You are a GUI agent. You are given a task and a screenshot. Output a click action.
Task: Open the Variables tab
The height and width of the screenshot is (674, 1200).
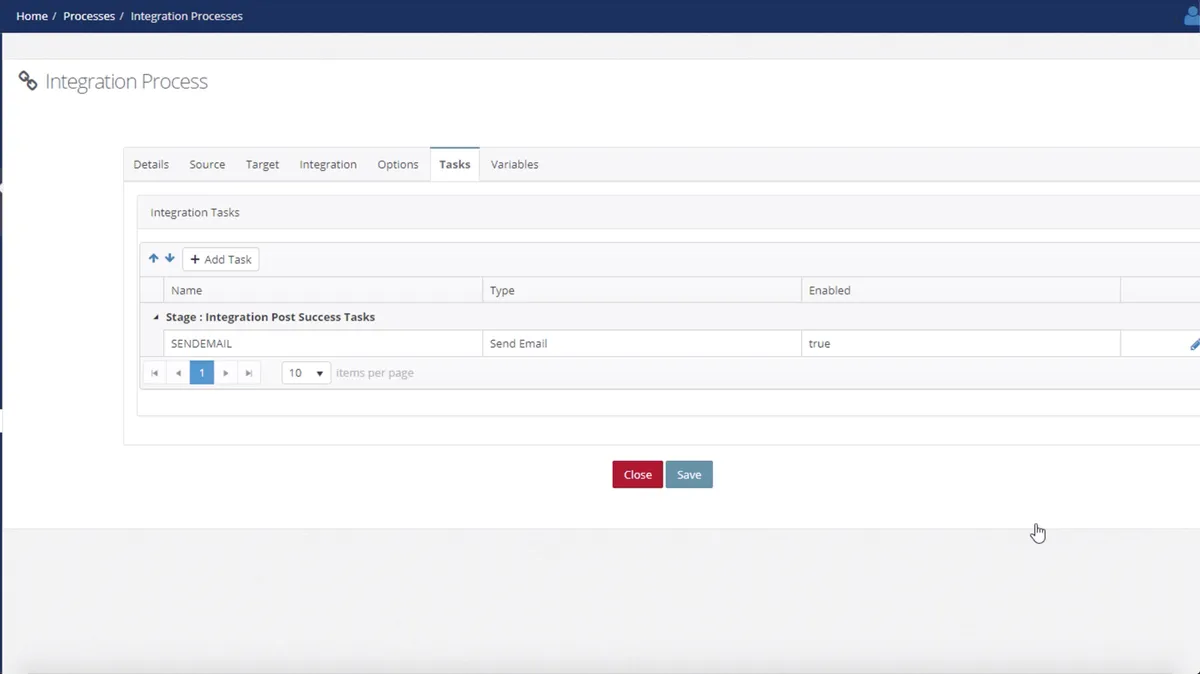[514, 165]
